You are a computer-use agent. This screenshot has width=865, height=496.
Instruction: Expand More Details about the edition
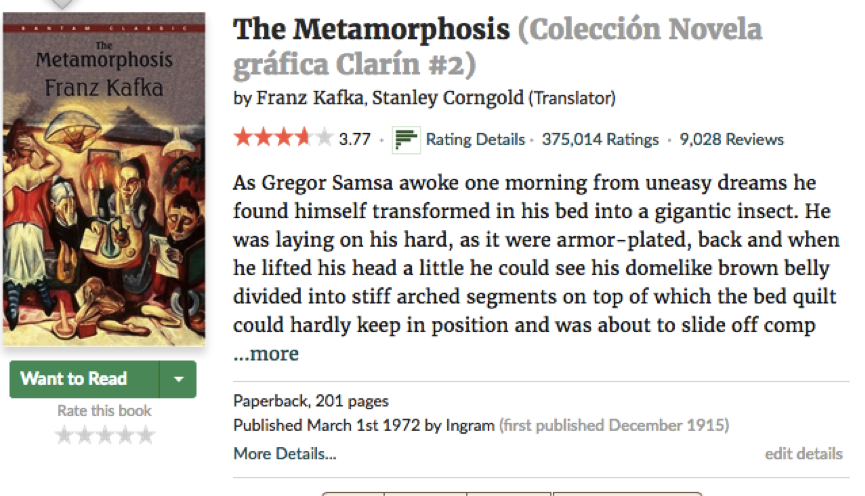[x=285, y=454]
